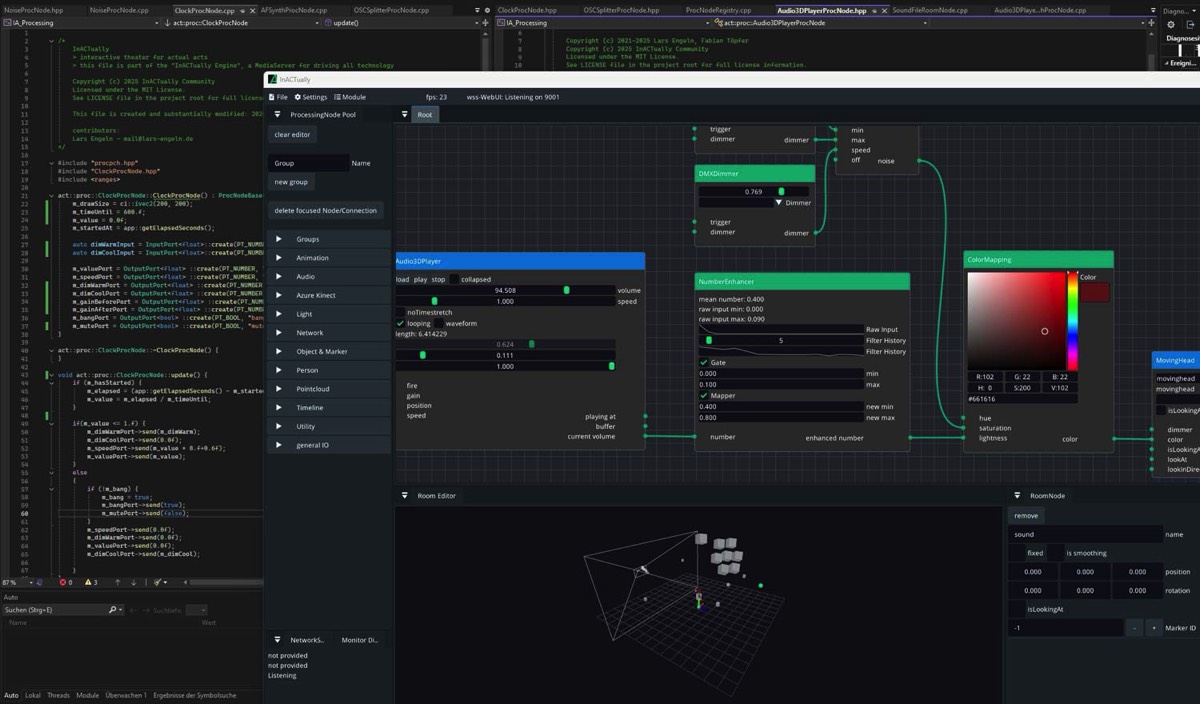This screenshot has width=1200, height=704.
Task: Expand the Animation node category
Action: click(x=279, y=258)
